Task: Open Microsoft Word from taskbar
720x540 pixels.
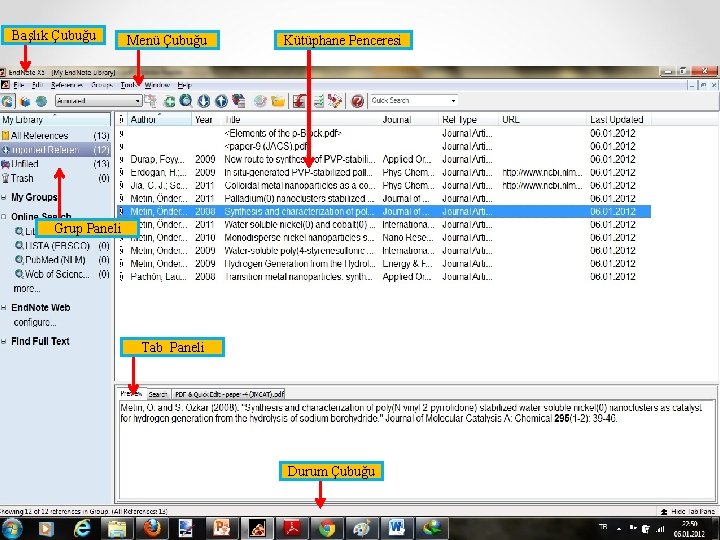Action: [397, 529]
